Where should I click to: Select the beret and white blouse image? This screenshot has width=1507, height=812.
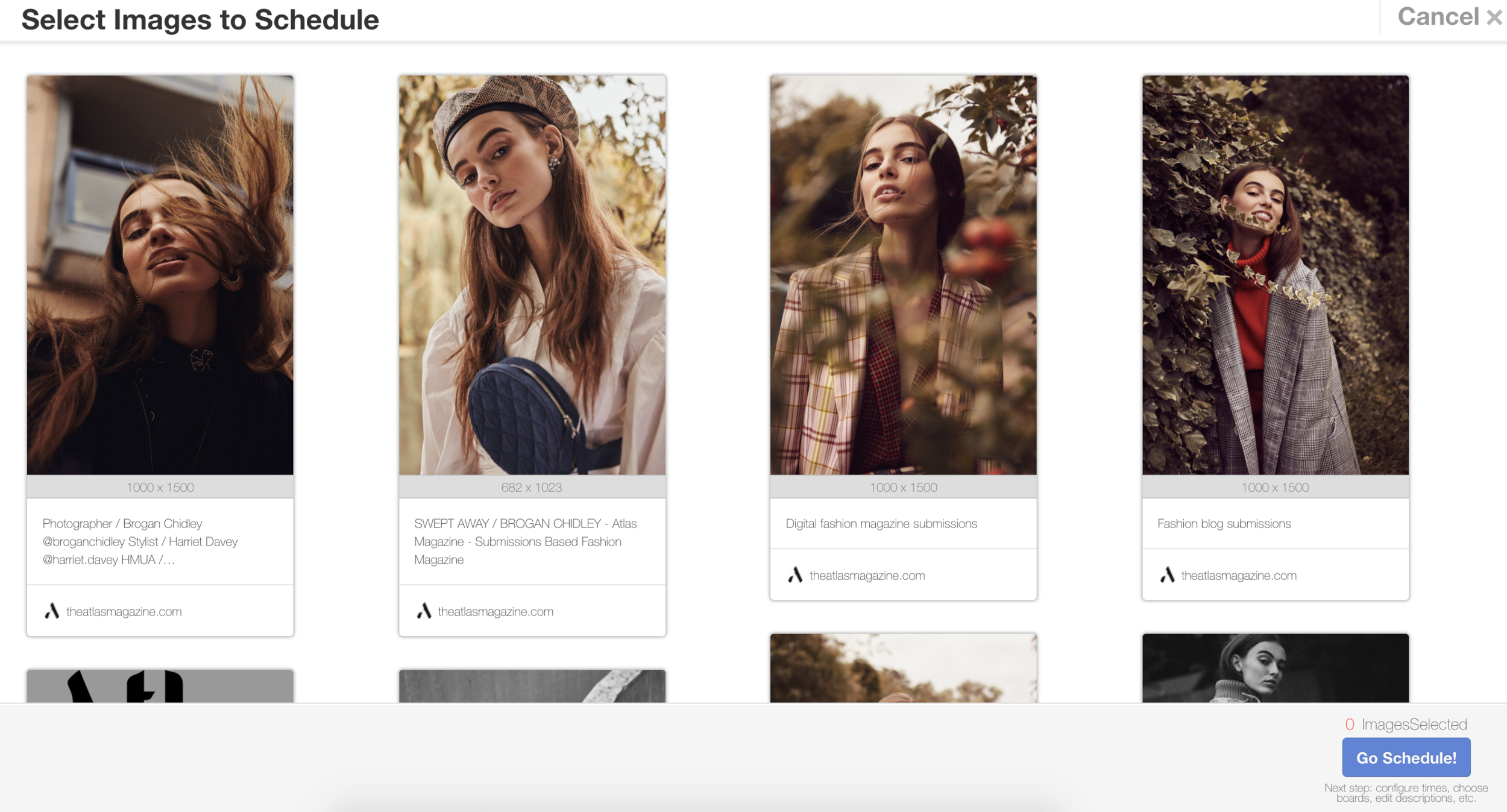click(532, 275)
